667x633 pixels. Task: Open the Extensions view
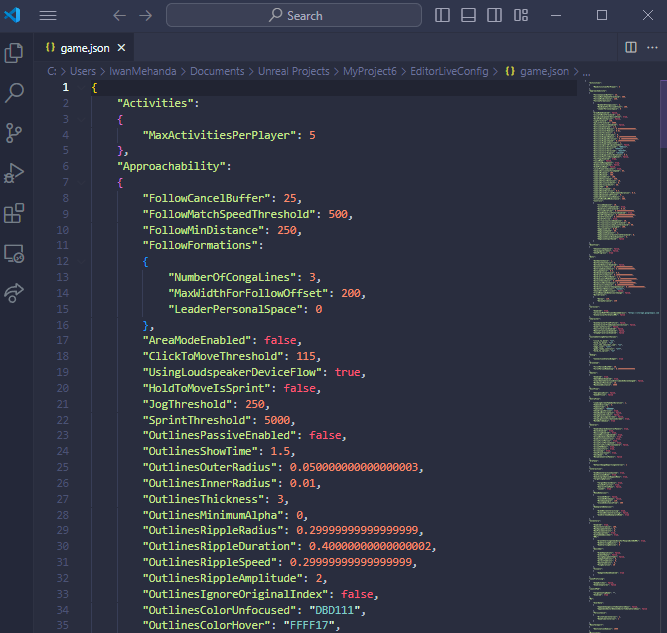click(15, 213)
